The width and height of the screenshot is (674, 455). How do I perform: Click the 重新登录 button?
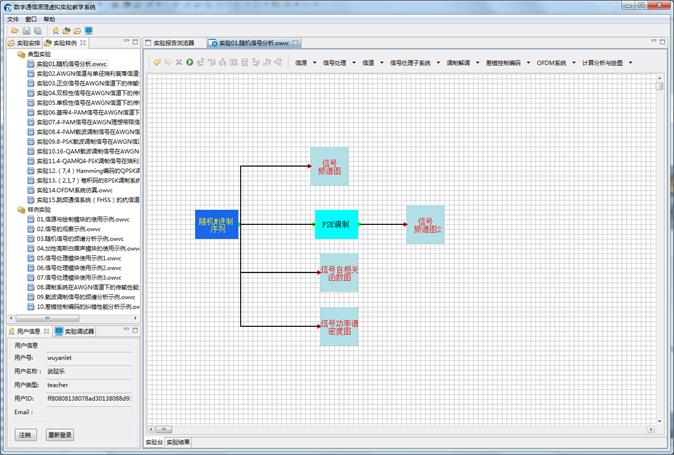point(60,435)
